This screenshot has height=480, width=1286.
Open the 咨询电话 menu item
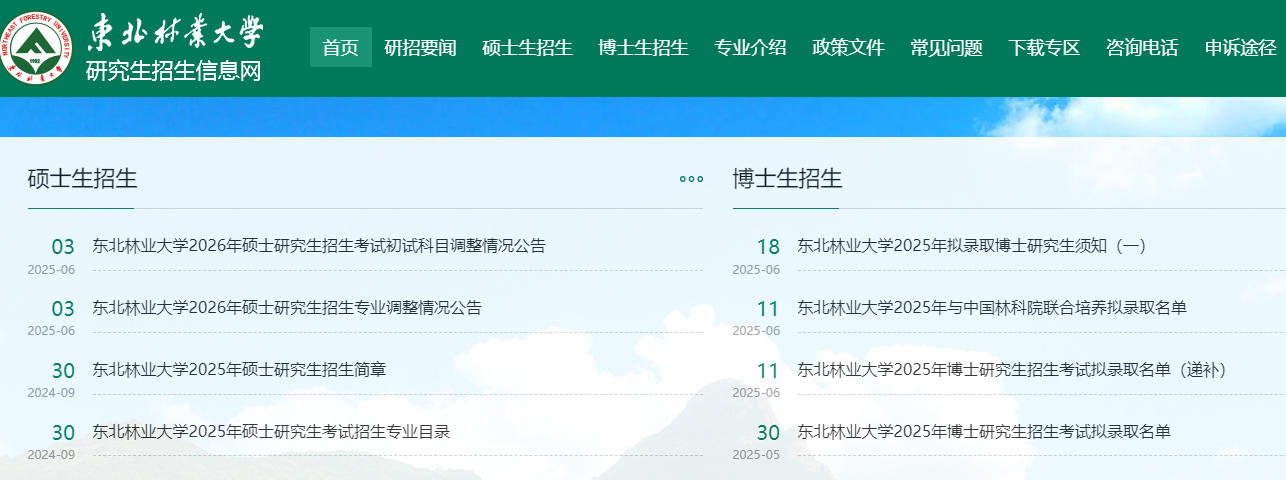point(1142,47)
